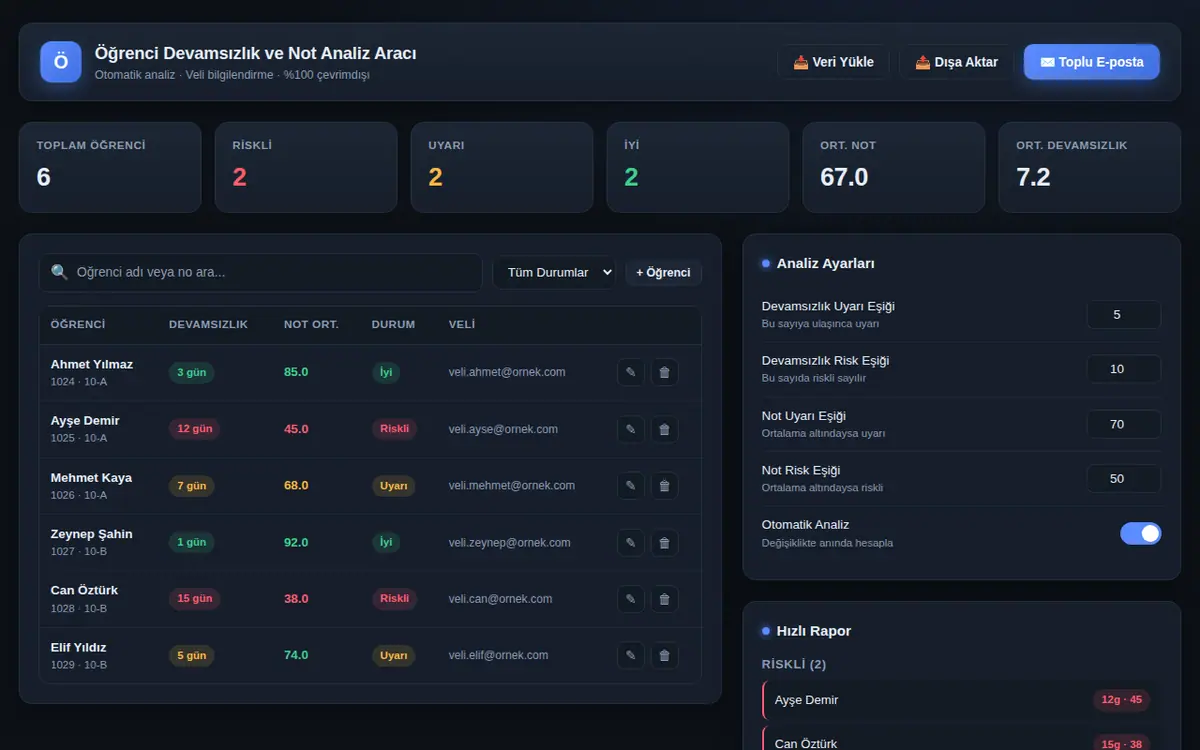The image size is (1200, 750).
Task: Select the Not Uyarı Eşiği field
Action: tap(1124, 424)
